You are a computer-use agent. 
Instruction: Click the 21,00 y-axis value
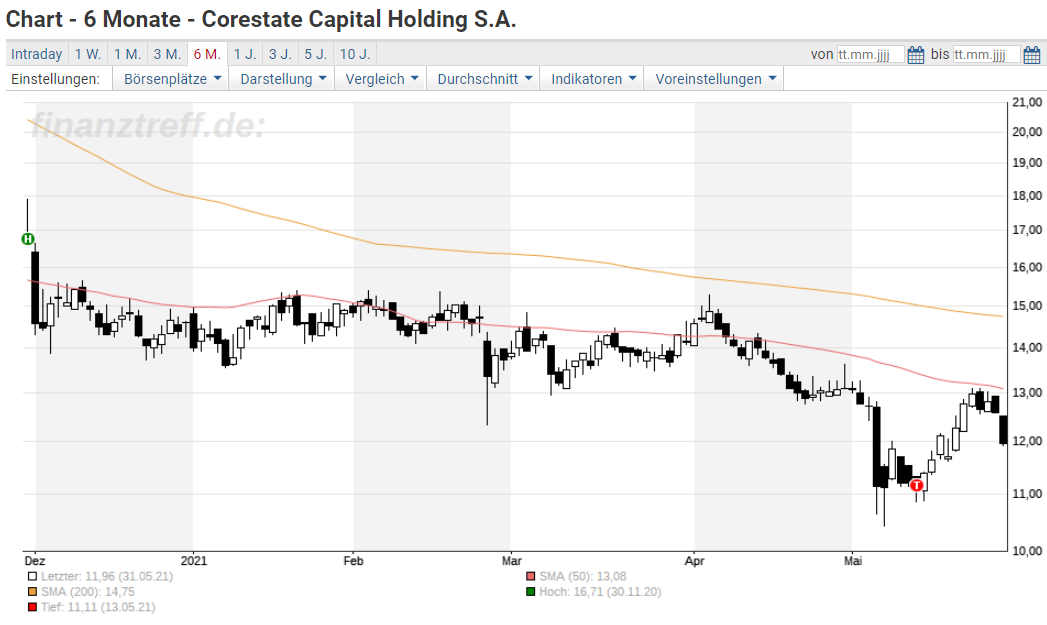point(1027,102)
